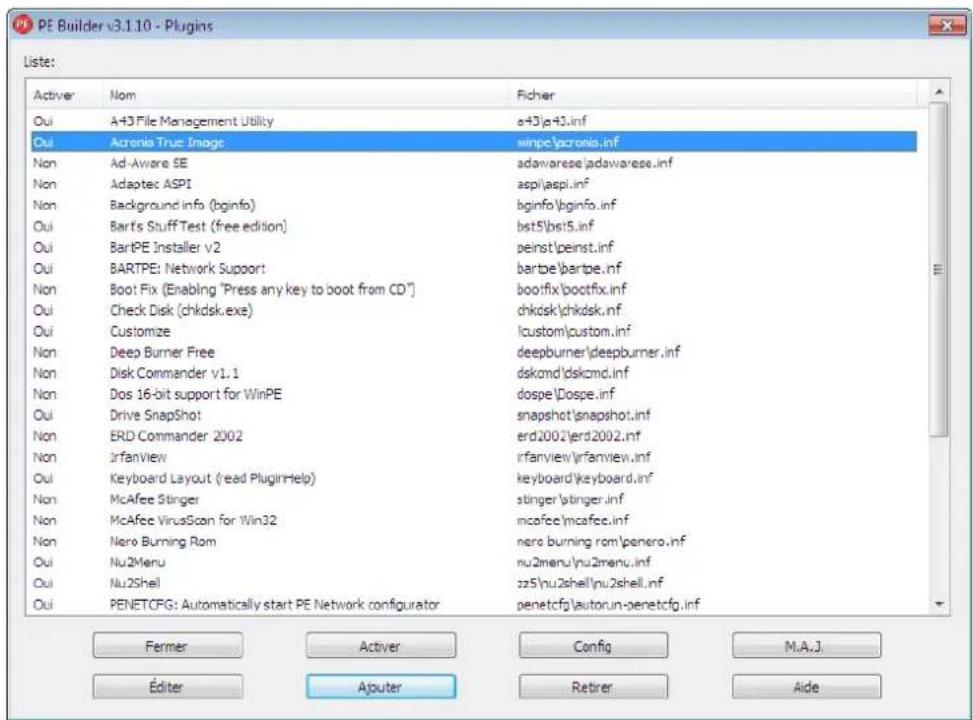Select the Customize plugin row
The width and height of the screenshot is (973, 720).
tap(473, 331)
